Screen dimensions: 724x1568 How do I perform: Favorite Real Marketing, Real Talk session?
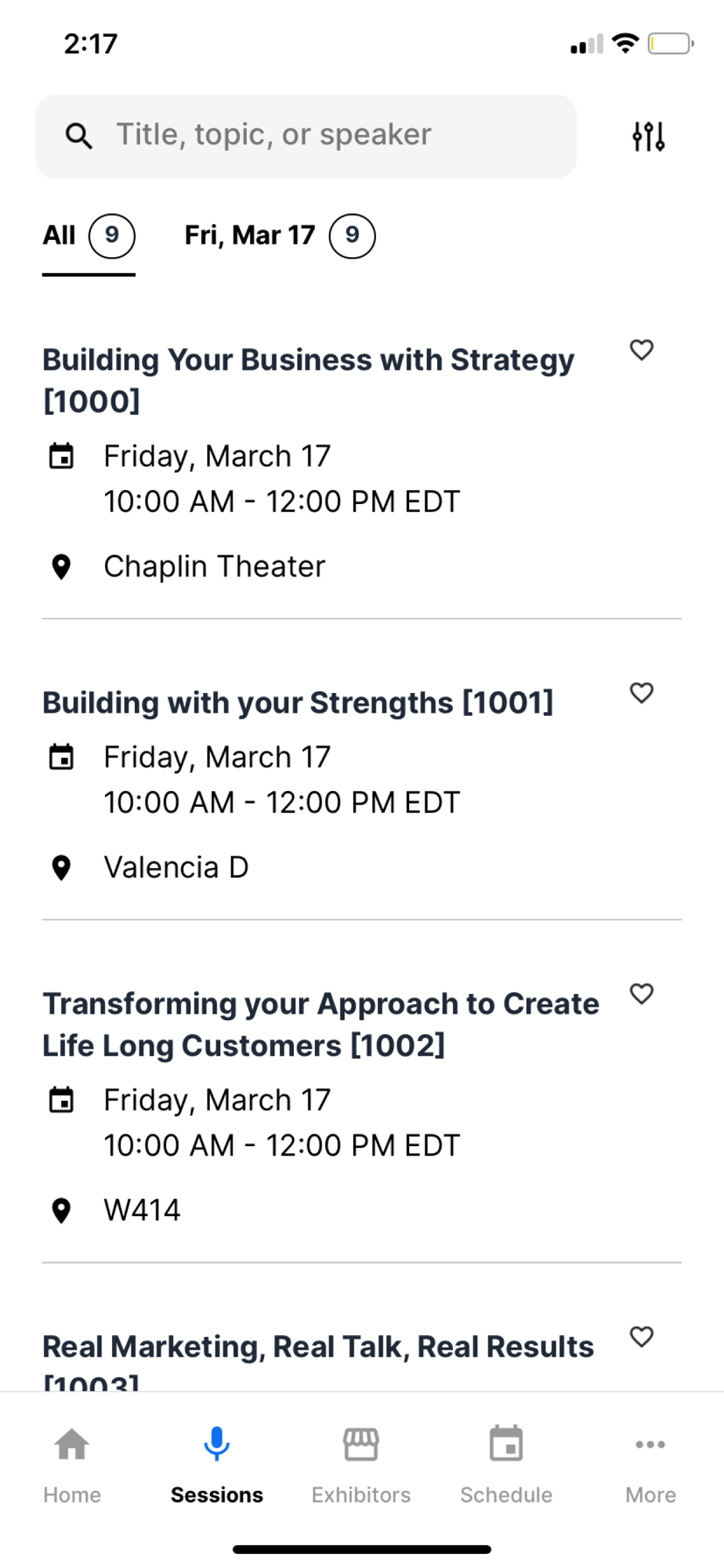[642, 1337]
